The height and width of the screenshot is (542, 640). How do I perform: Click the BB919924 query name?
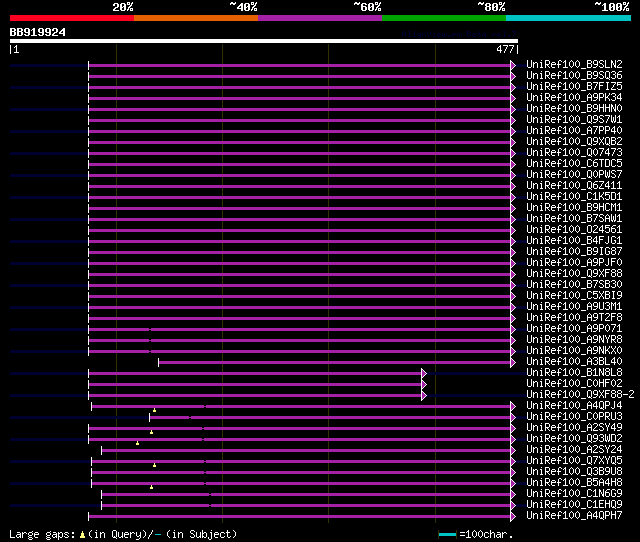tap(38, 32)
